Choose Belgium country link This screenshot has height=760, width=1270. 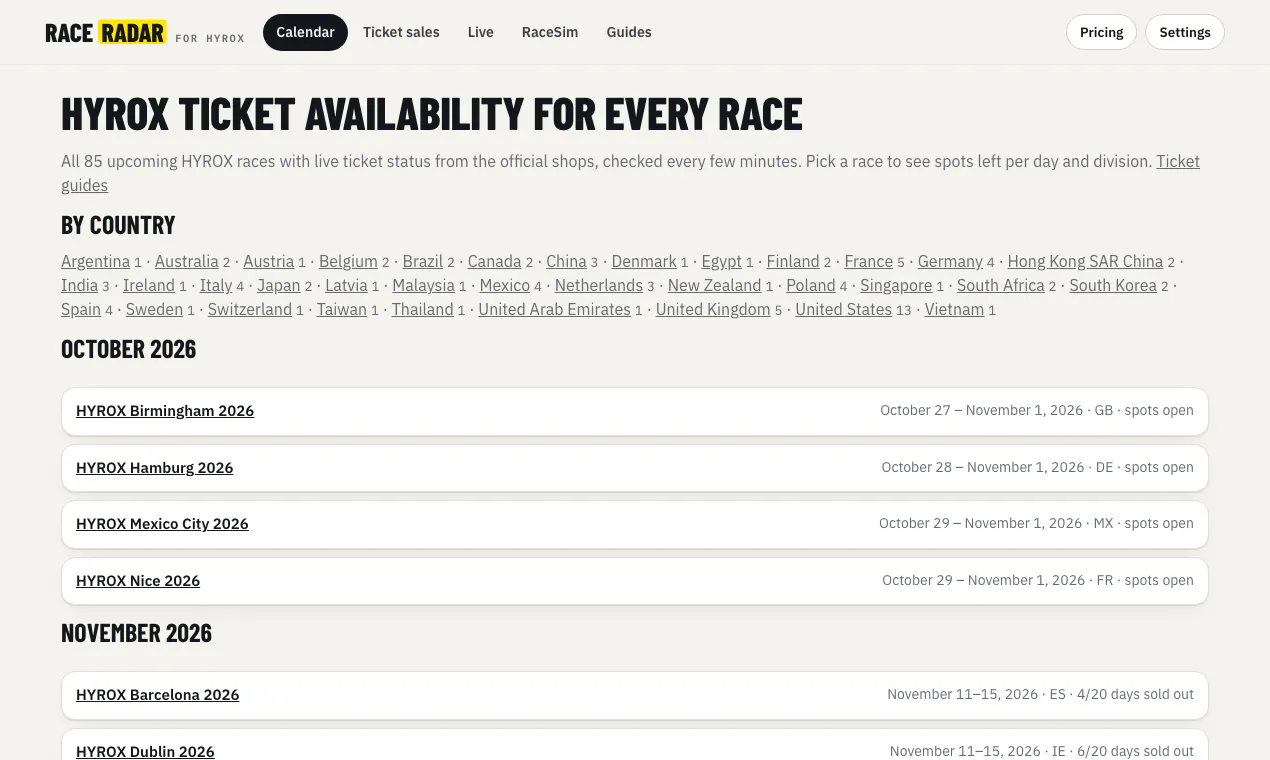pyautogui.click(x=348, y=261)
